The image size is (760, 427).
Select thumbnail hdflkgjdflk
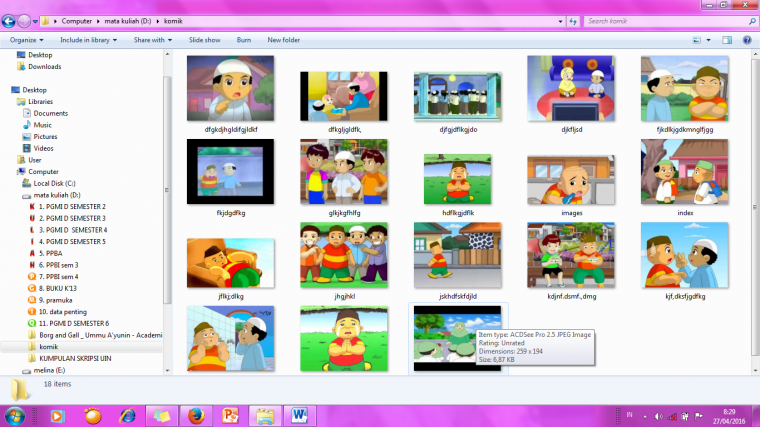click(457, 179)
